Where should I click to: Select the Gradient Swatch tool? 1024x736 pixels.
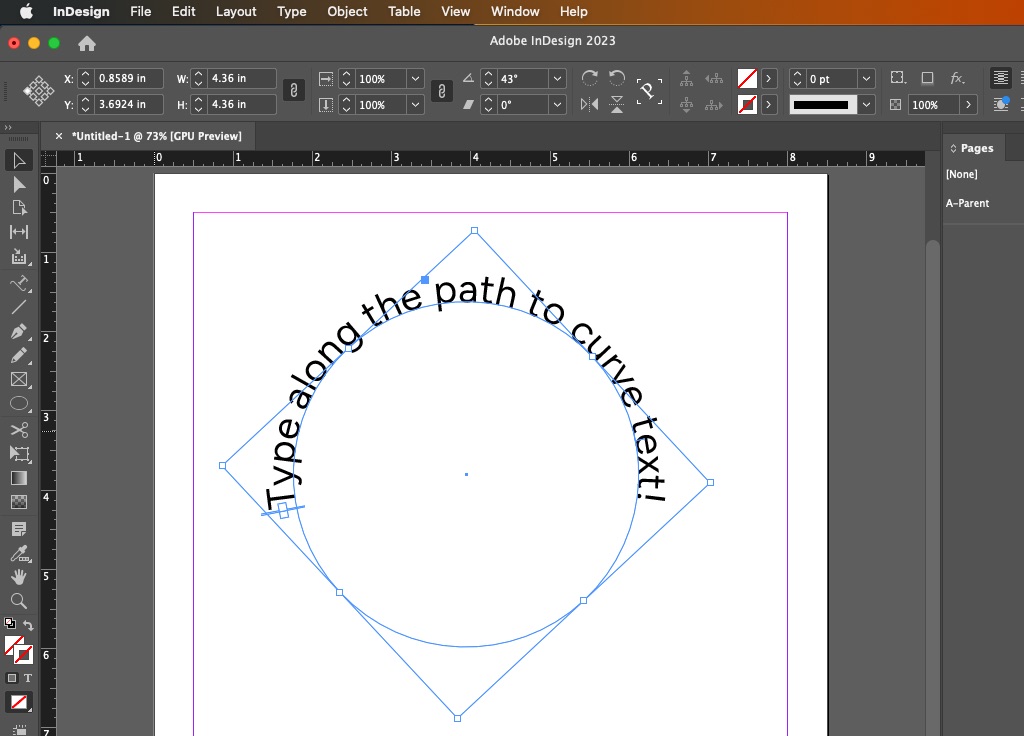click(x=19, y=478)
